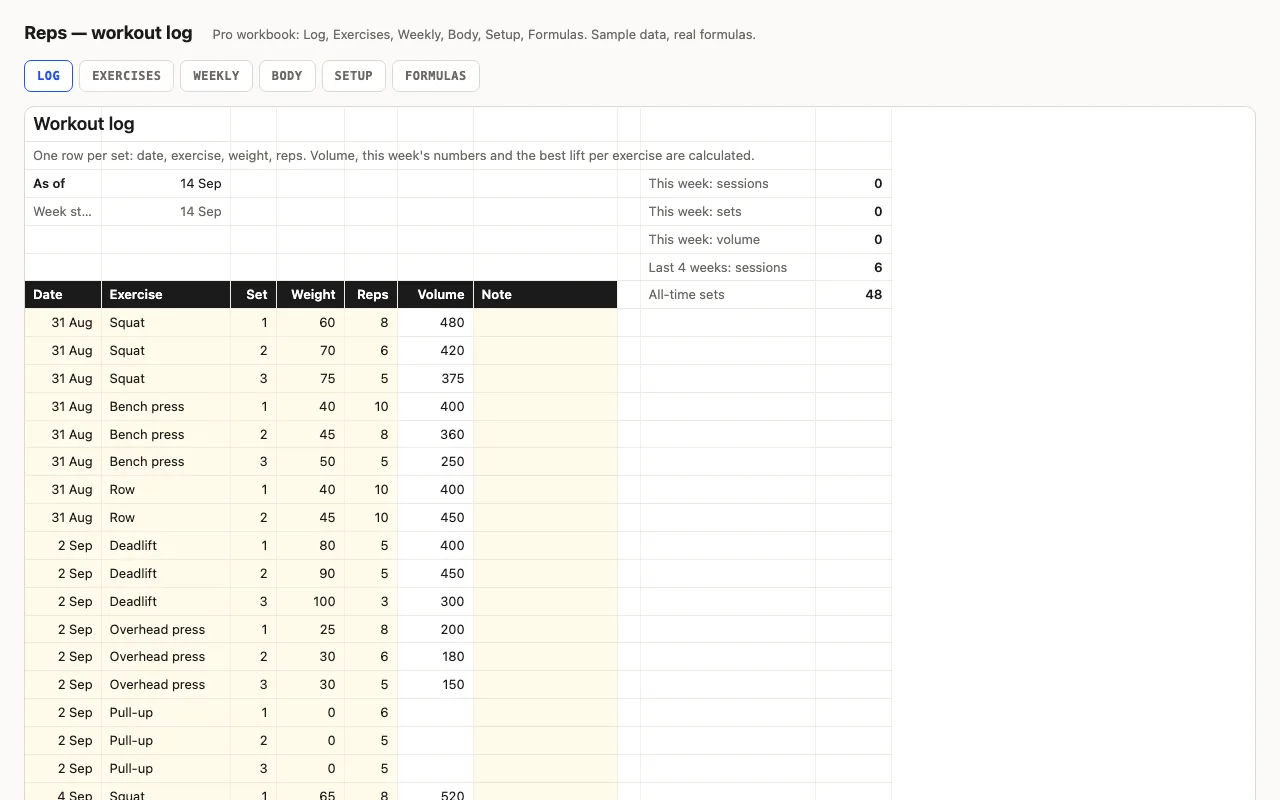This screenshot has height=800, width=1280.
Task: Click the Note column header
Action: (545, 295)
